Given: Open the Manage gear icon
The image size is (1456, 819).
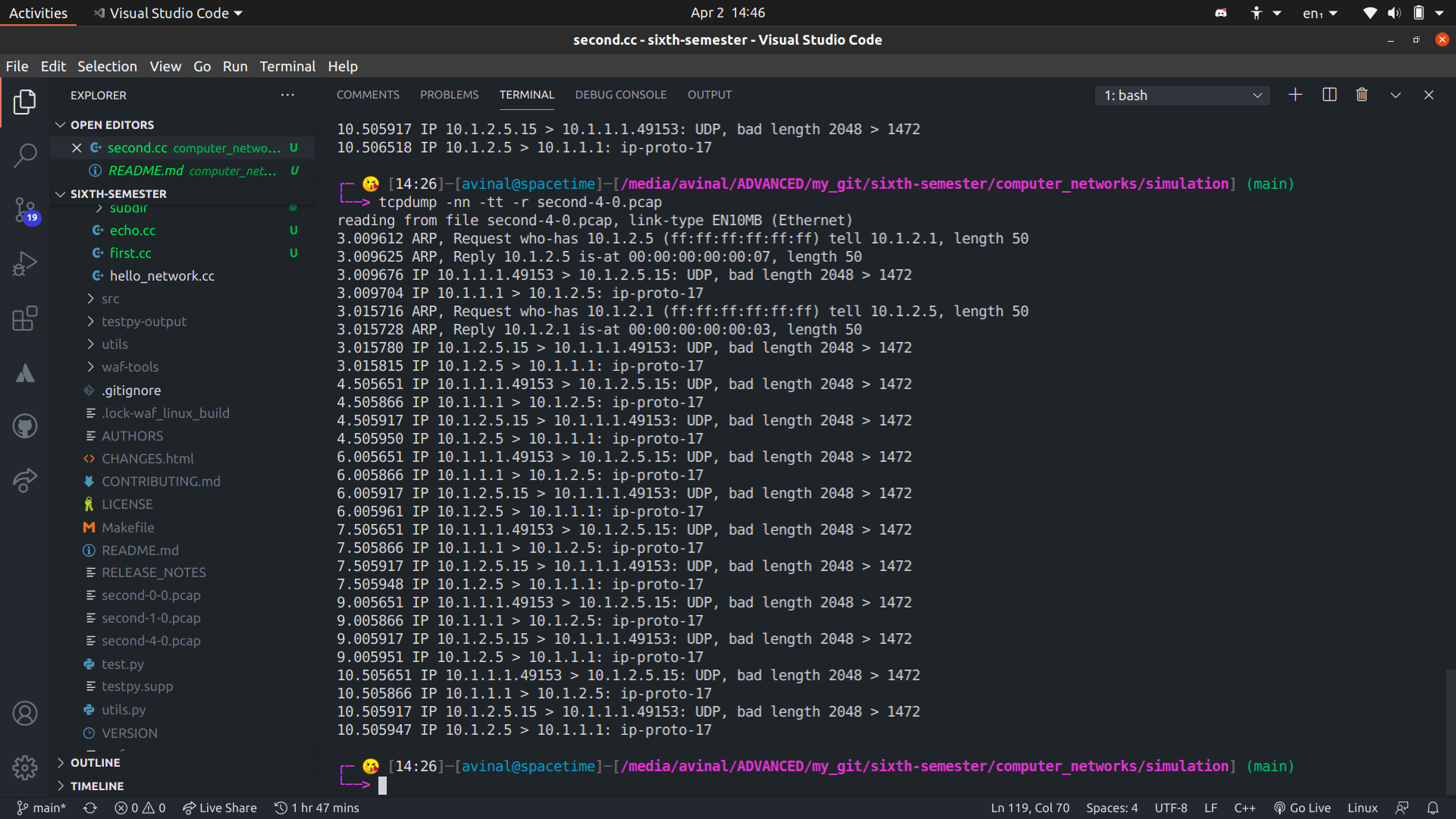Looking at the screenshot, I should click(x=25, y=767).
